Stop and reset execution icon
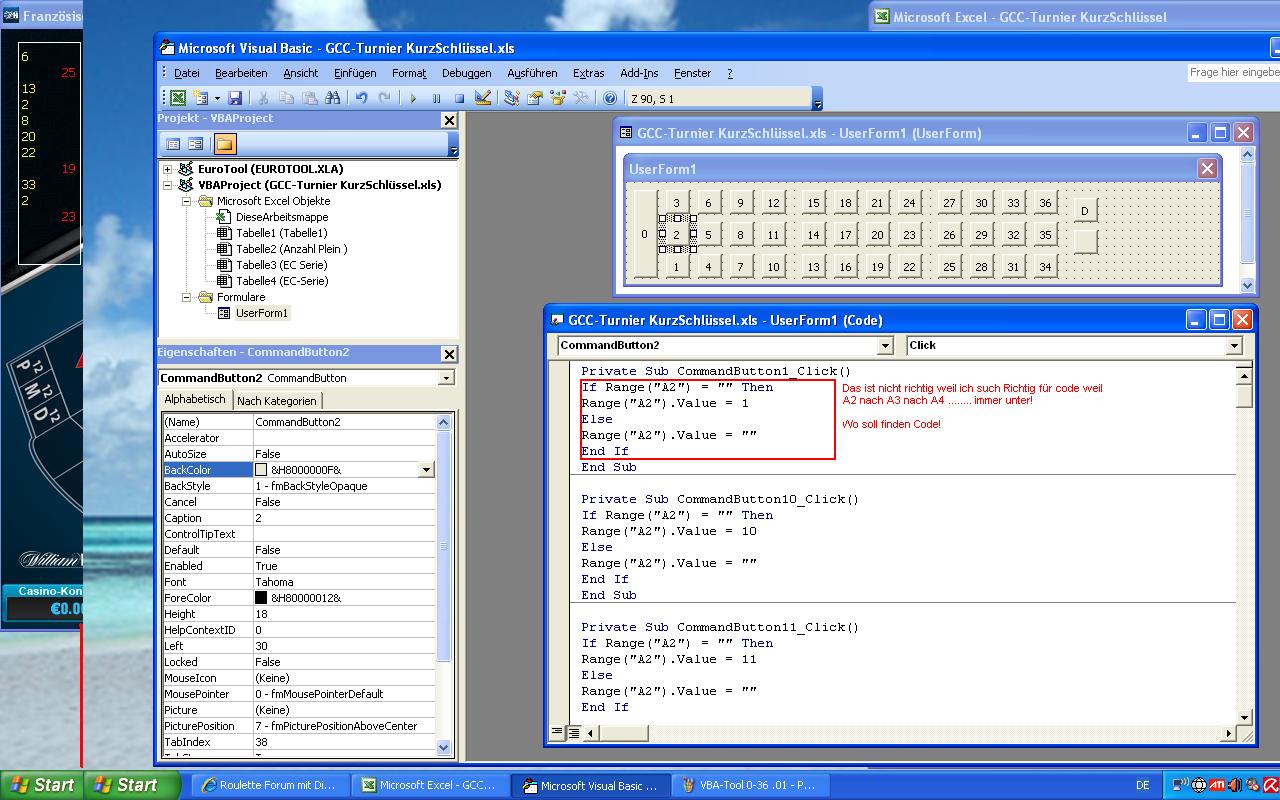Screen dimensions: 1280x800 pos(459,98)
